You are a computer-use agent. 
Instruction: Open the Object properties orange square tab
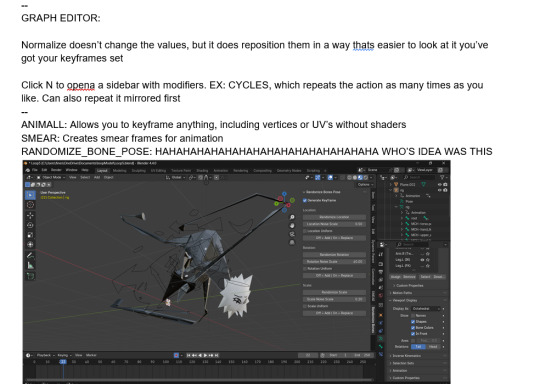coord(381,315)
